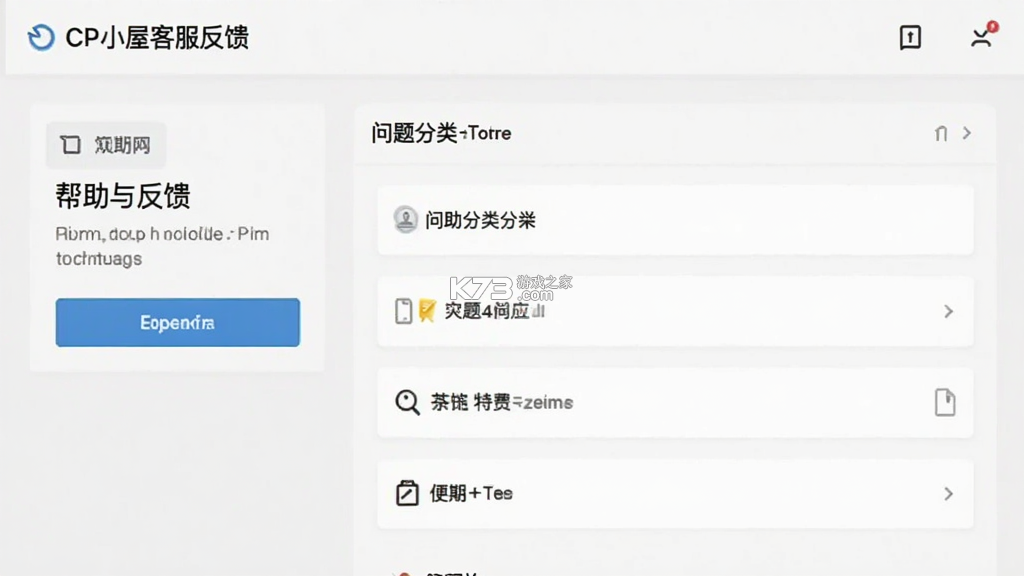This screenshot has width=1024, height=576.
Task: Click the magnifier search icon
Action: point(408,402)
